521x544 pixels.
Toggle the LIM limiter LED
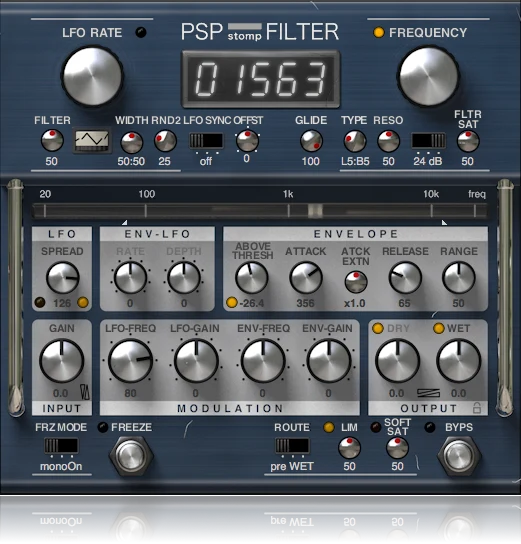328,427
